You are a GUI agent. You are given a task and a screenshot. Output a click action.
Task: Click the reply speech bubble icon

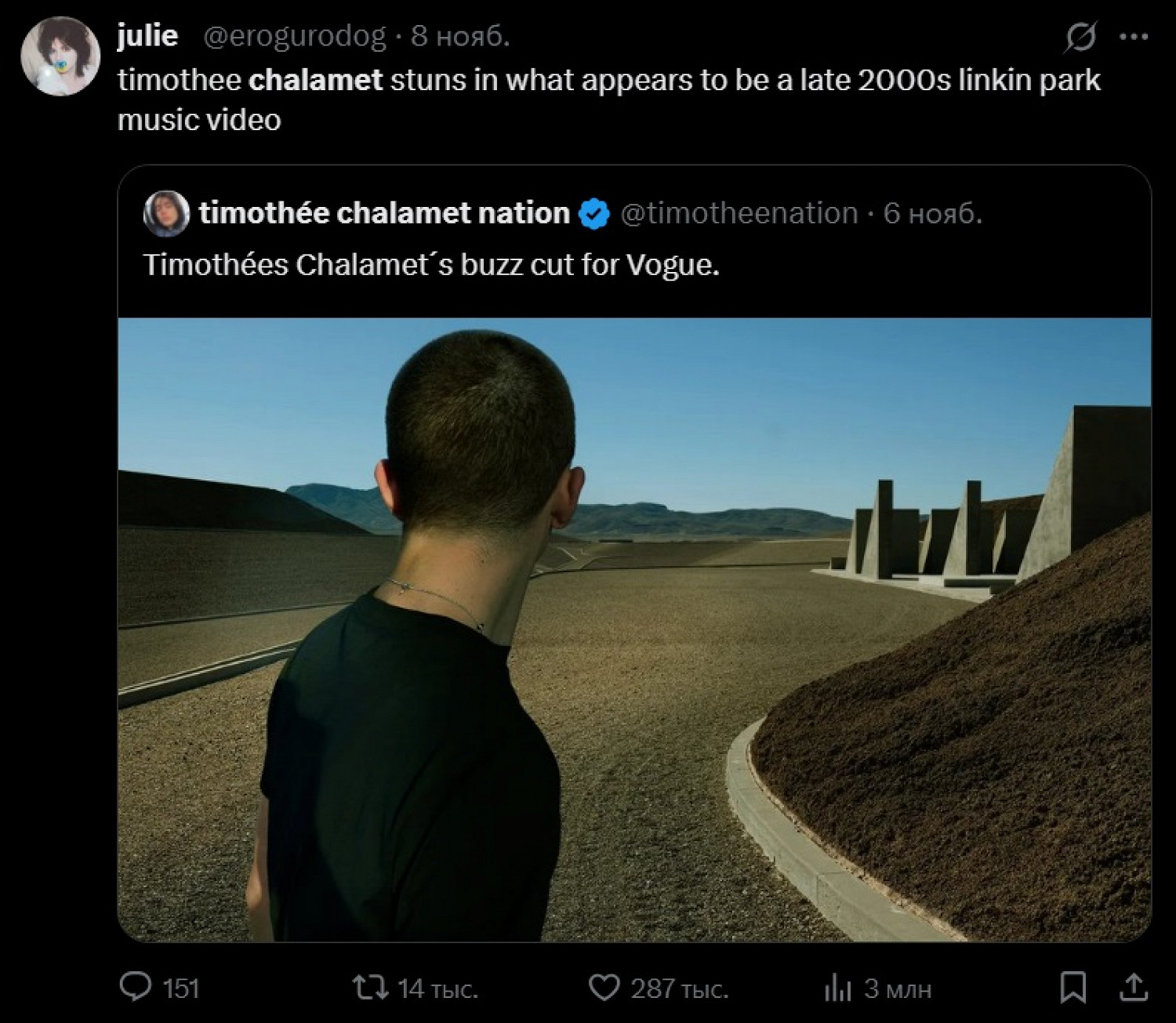(136, 988)
